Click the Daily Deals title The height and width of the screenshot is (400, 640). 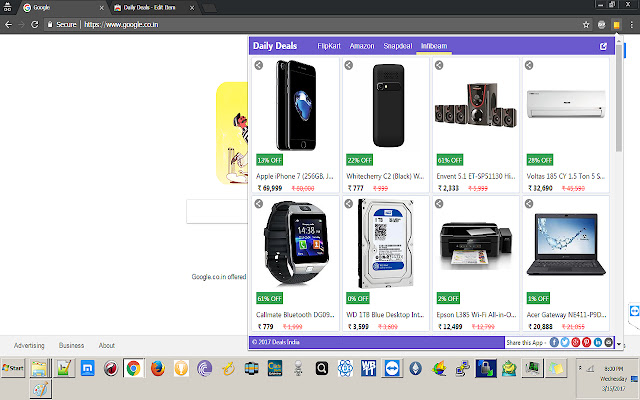pyautogui.click(x=275, y=46)
